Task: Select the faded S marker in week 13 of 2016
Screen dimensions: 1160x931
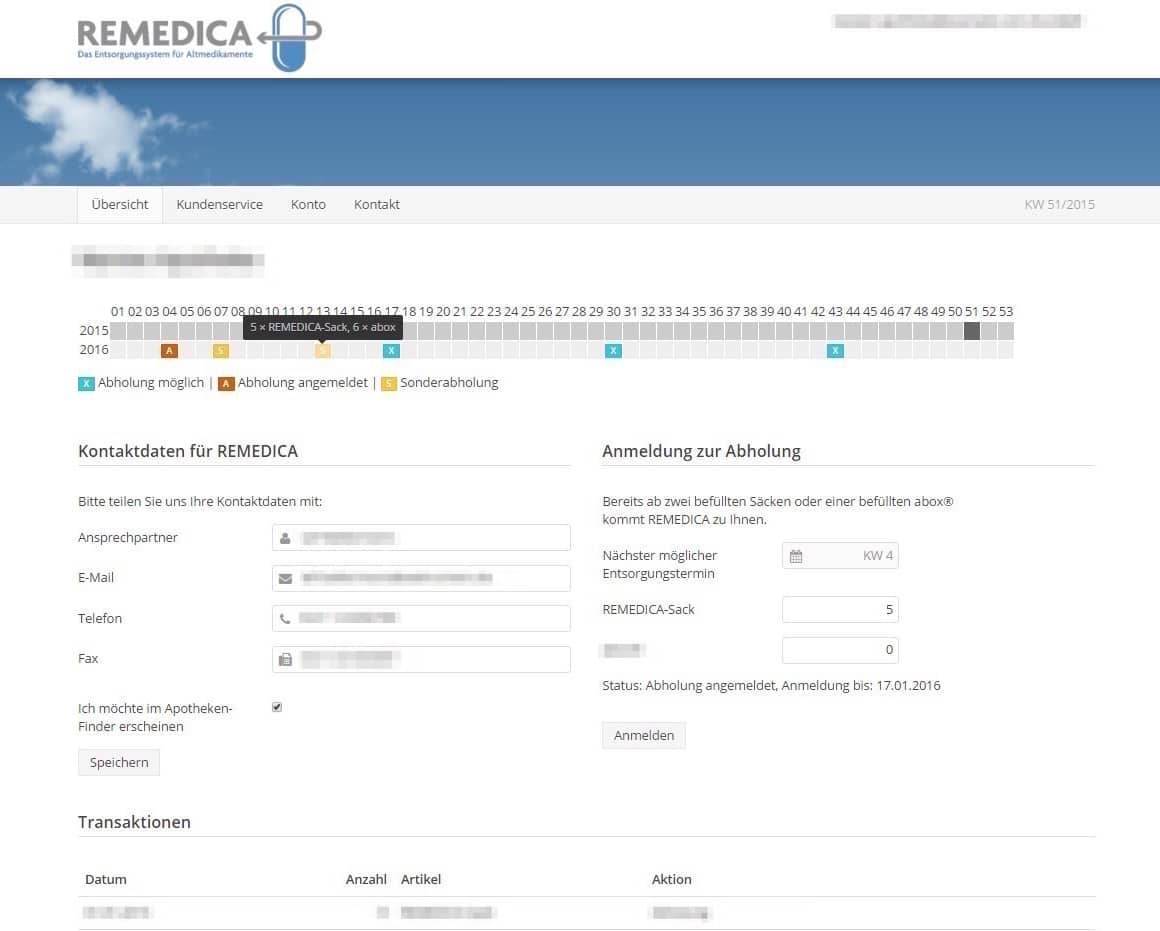Action: click(x=323, y=351)
